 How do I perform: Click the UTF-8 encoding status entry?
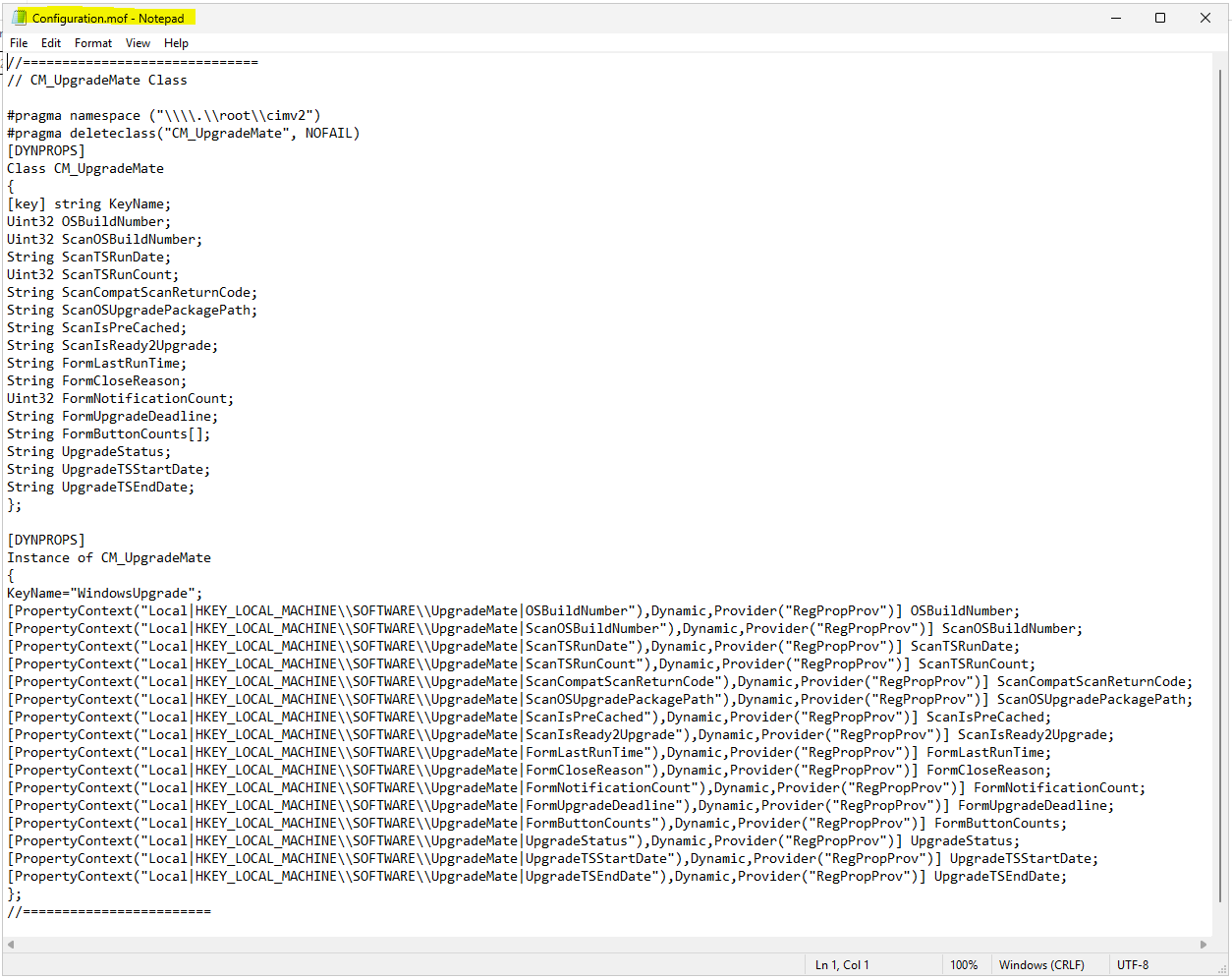click(x=1133, y=965)
